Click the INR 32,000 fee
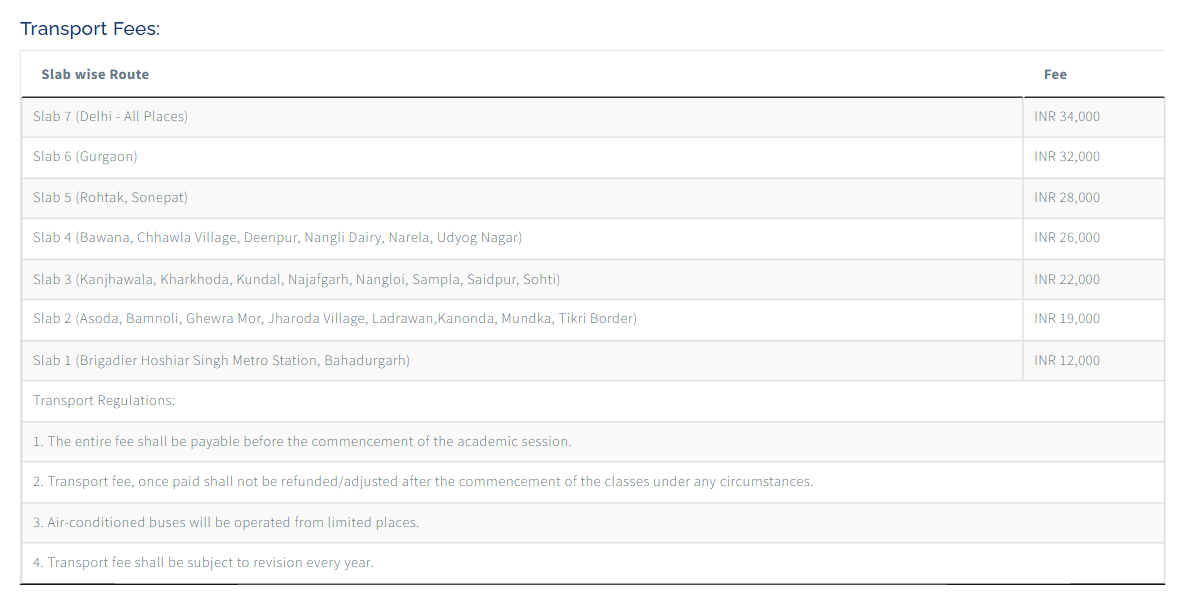The height and width of the screenshot is (603, 1194). pos(1067,157)
